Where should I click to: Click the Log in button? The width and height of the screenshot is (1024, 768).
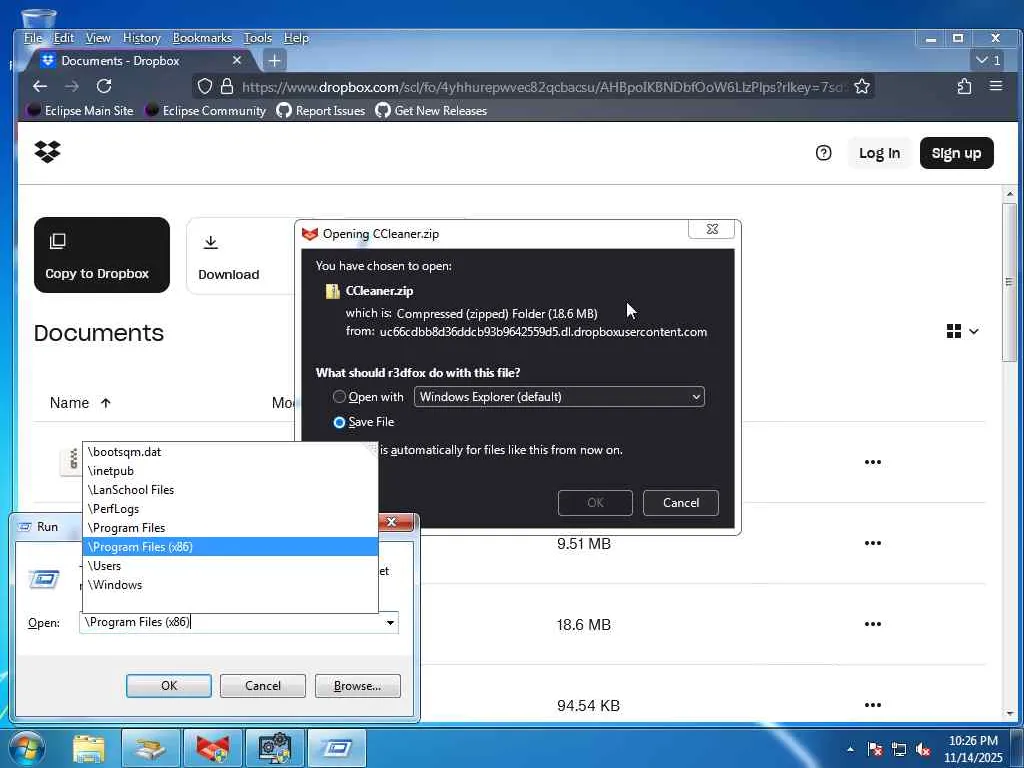coord(879,153)
